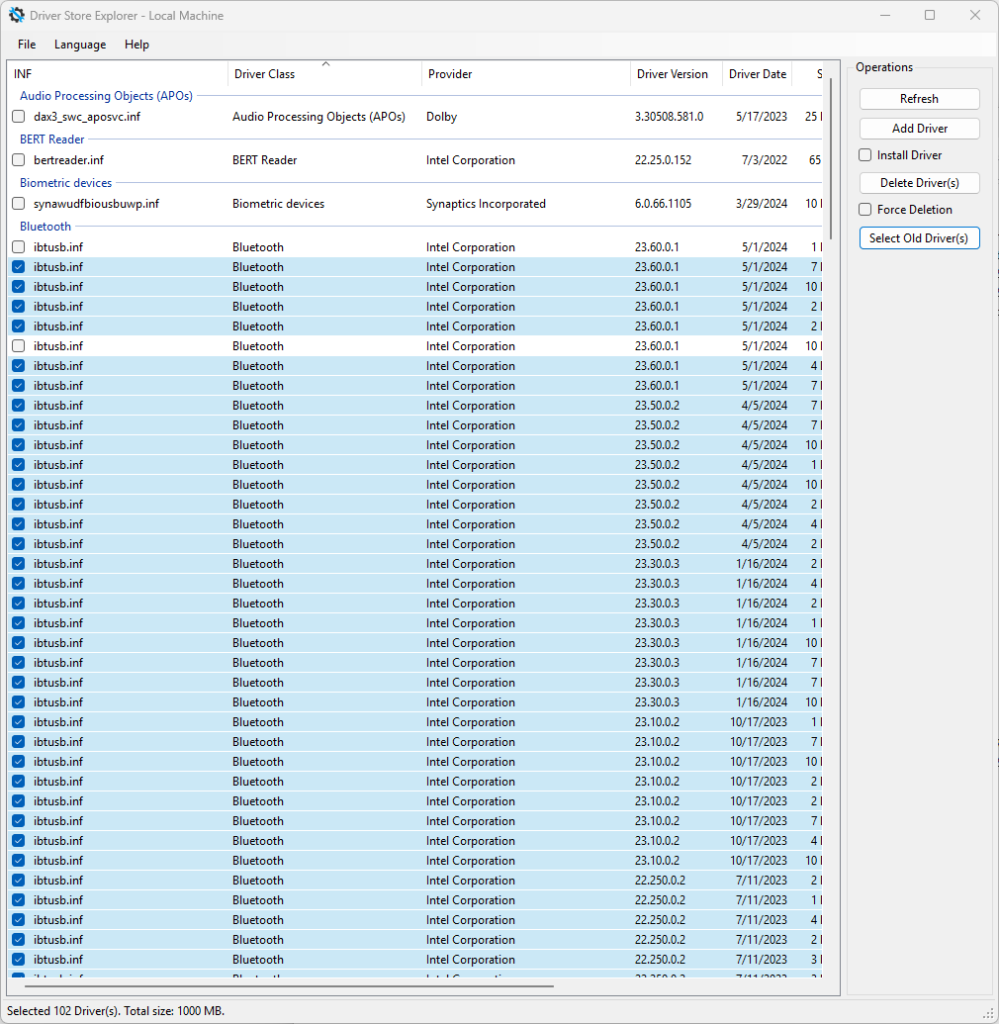Sort list by Driver Version column header
Image resolution: width=999 pixels, height=1024 pixels.
pyautogui.click(x=671, y=74)
